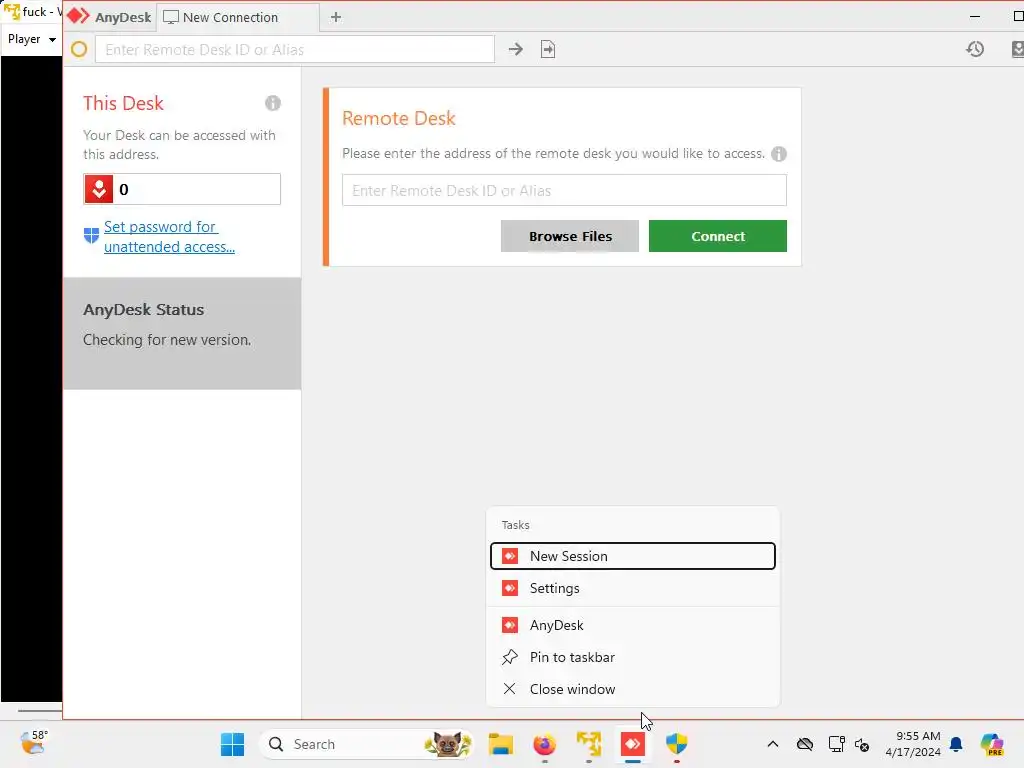Image resolution: width=1024 pixels, height=768 pixels.
Task: Expand hidden system tray icons chevron
Action: [x=773, y=744]
